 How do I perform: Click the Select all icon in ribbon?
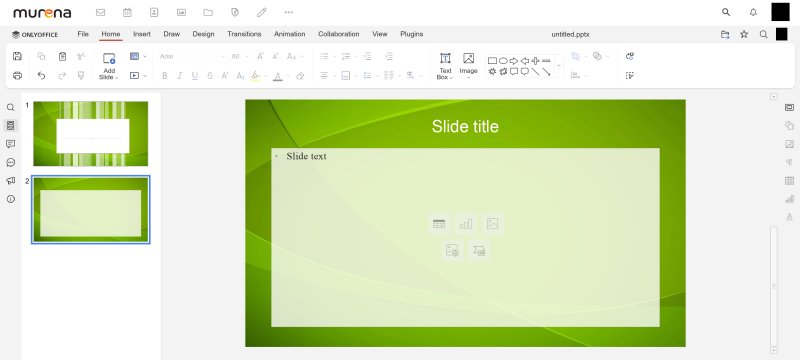coord(630,75)
